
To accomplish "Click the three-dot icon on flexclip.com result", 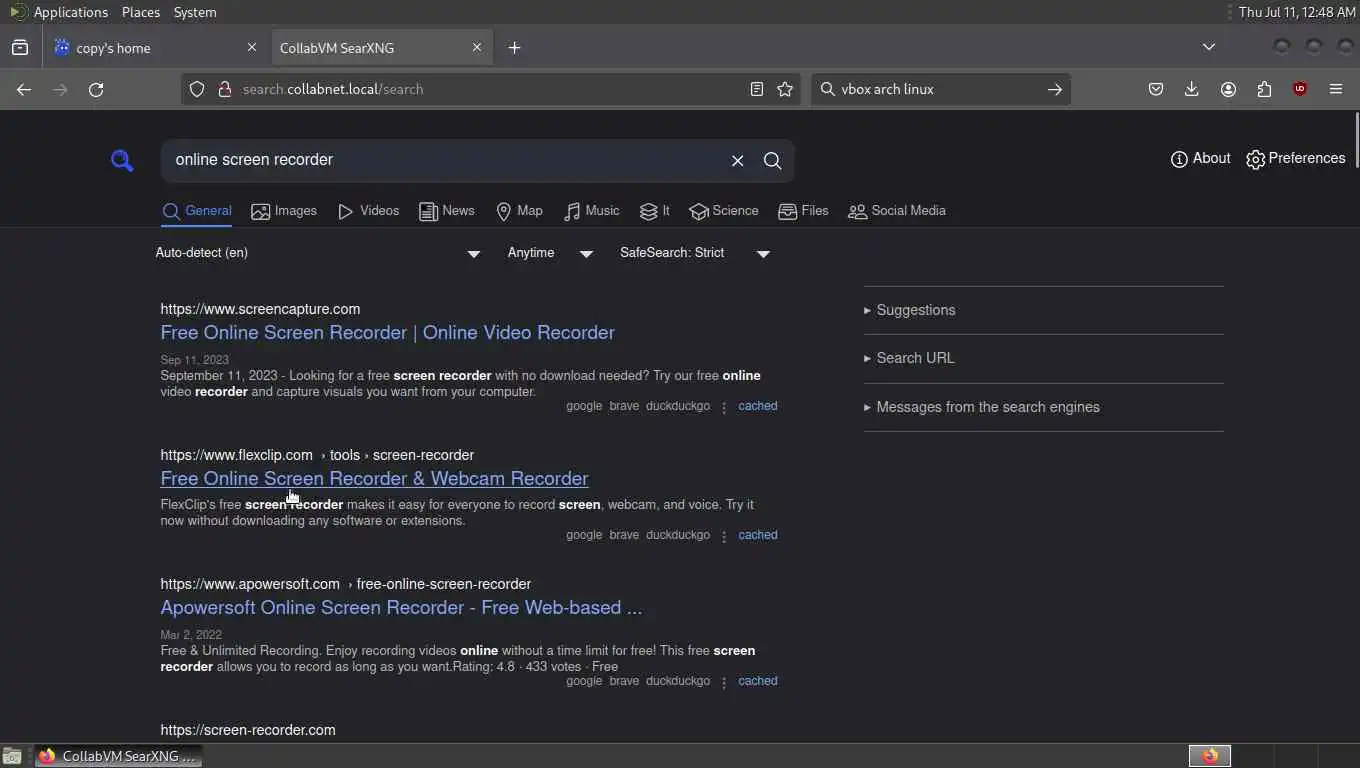I will click(x=724, y=536).
